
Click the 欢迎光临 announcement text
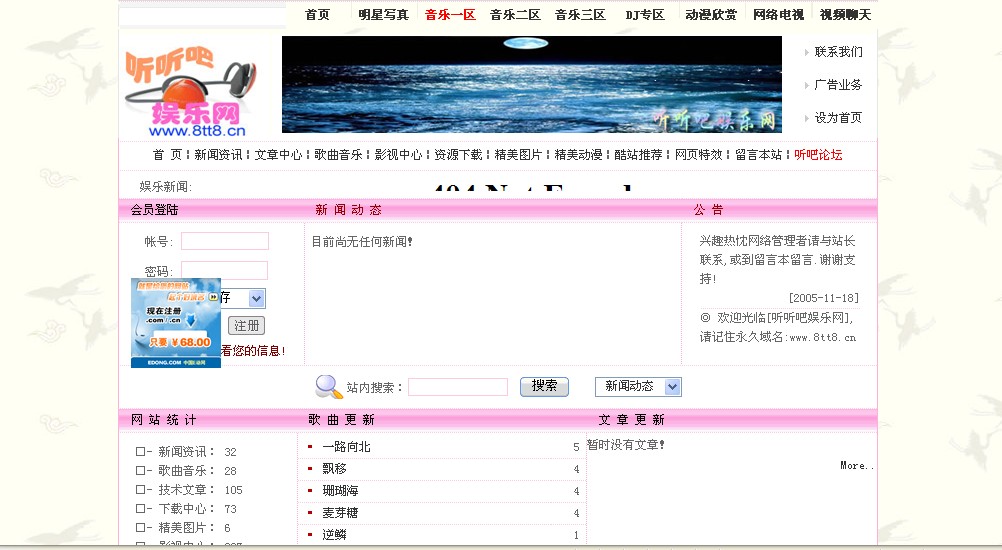point(778,326)
